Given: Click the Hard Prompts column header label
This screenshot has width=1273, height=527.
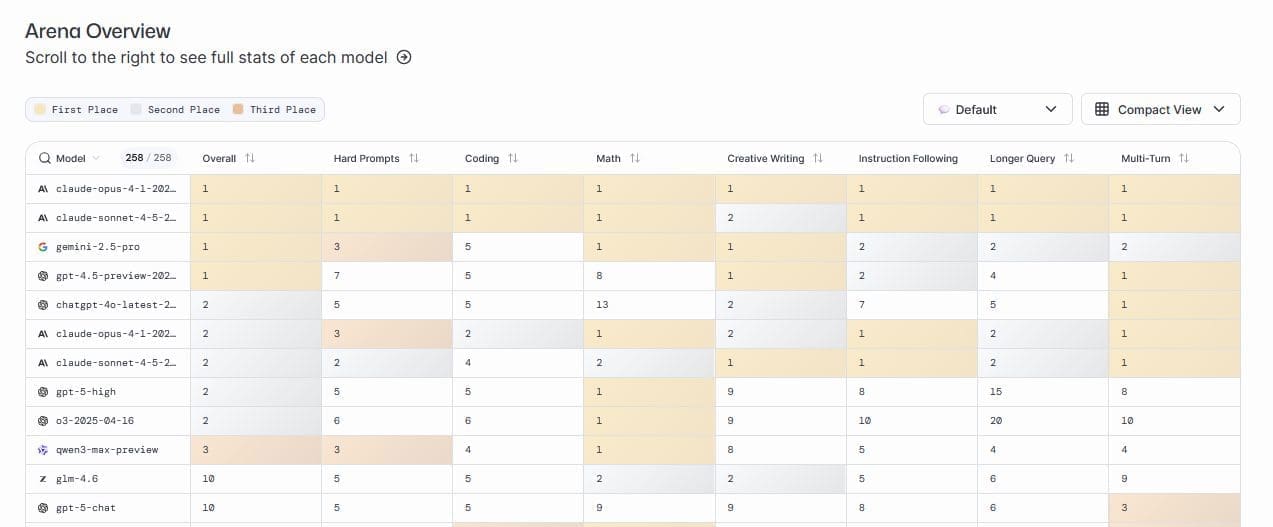Looking at the screenshot, I should pos(366,158).
